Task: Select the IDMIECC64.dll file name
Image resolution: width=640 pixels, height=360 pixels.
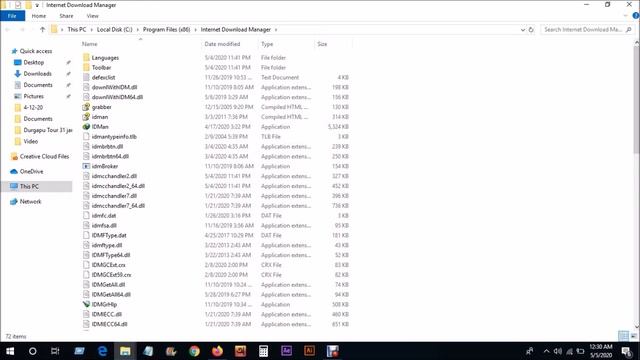Action: point(109,324)
